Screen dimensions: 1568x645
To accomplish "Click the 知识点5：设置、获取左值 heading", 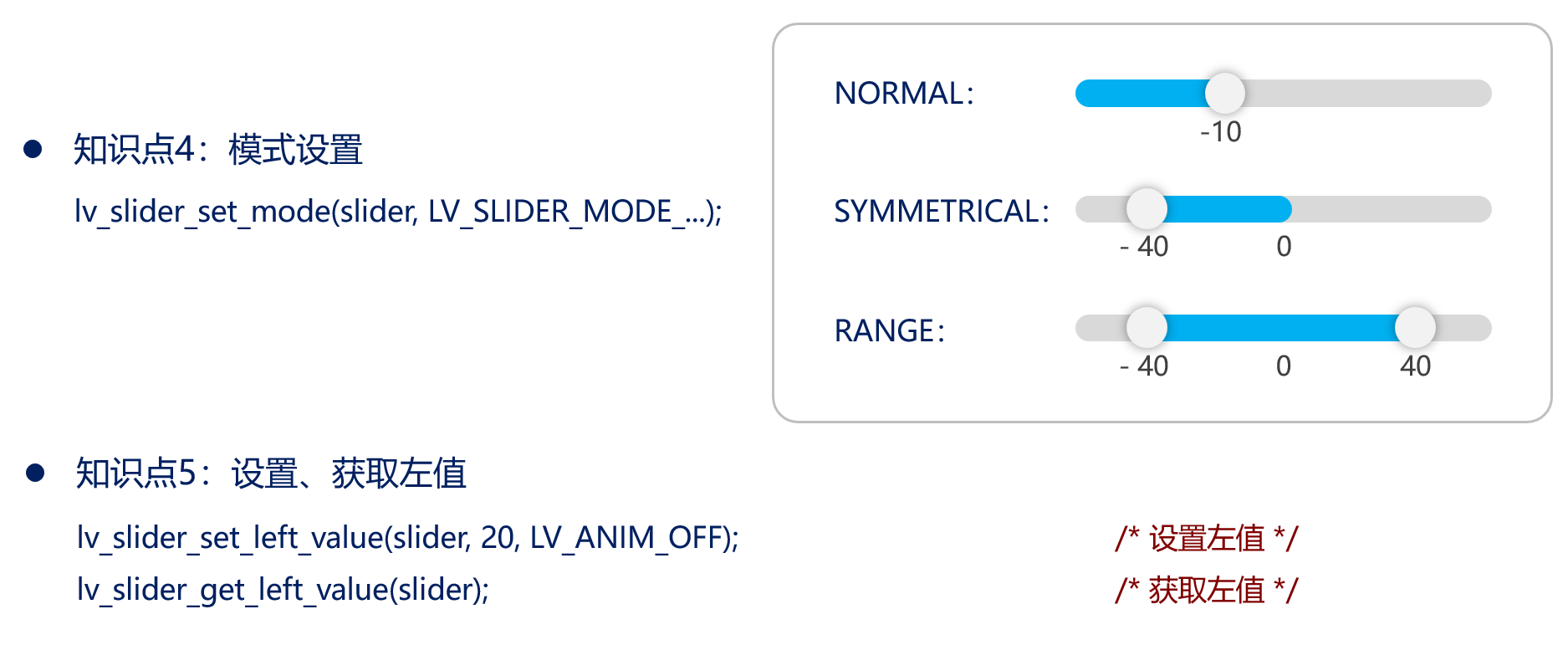I will (x=270, y=474).
